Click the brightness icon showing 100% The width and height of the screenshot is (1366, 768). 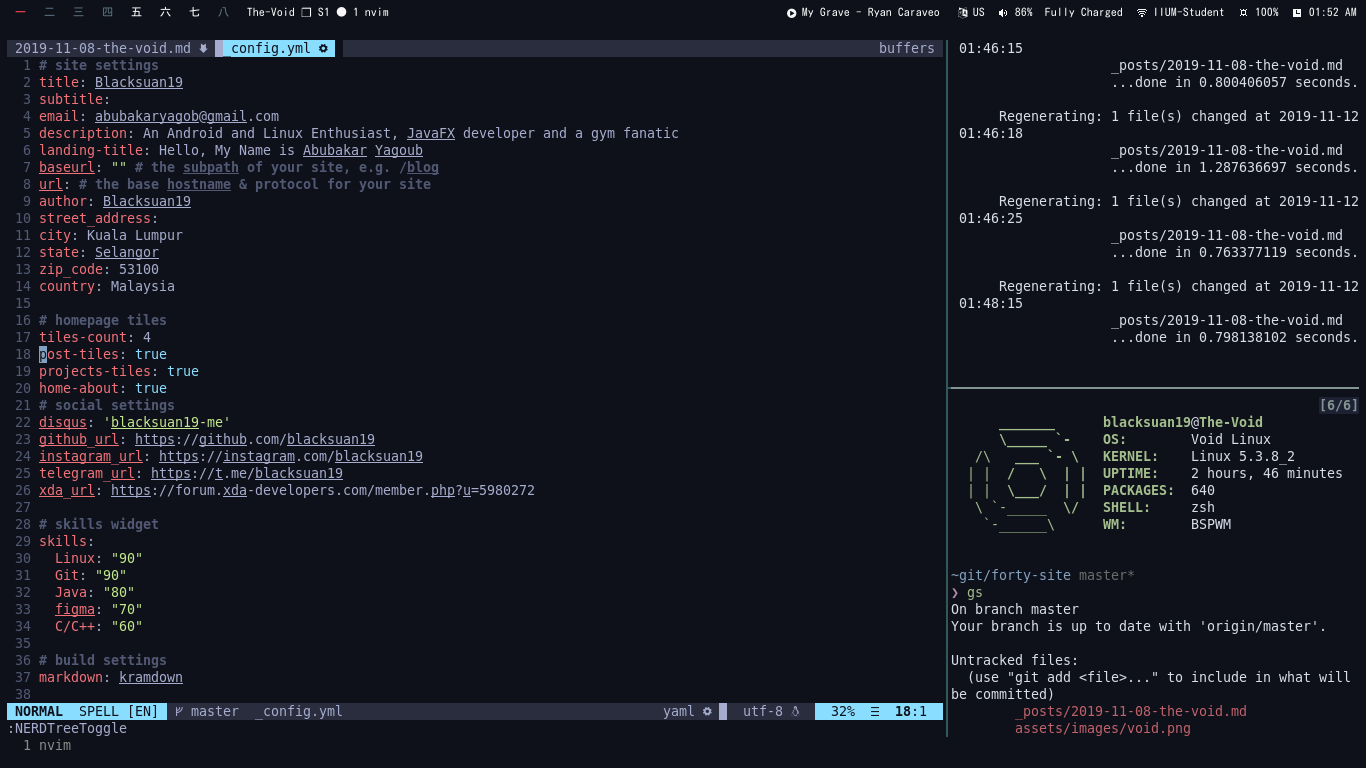[x=1243, y=13]
